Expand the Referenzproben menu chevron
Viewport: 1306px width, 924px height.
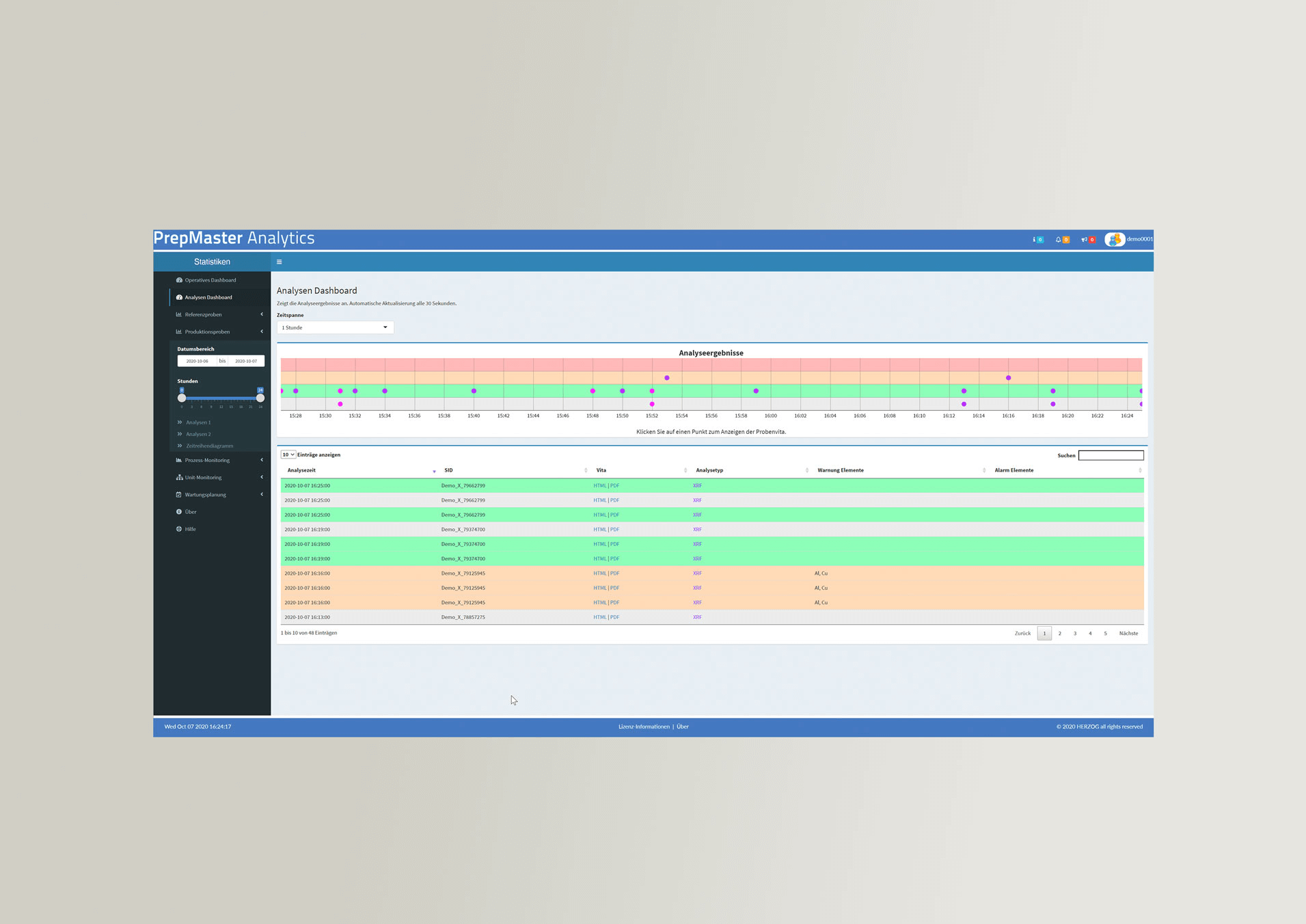click(x=262, y=314)
